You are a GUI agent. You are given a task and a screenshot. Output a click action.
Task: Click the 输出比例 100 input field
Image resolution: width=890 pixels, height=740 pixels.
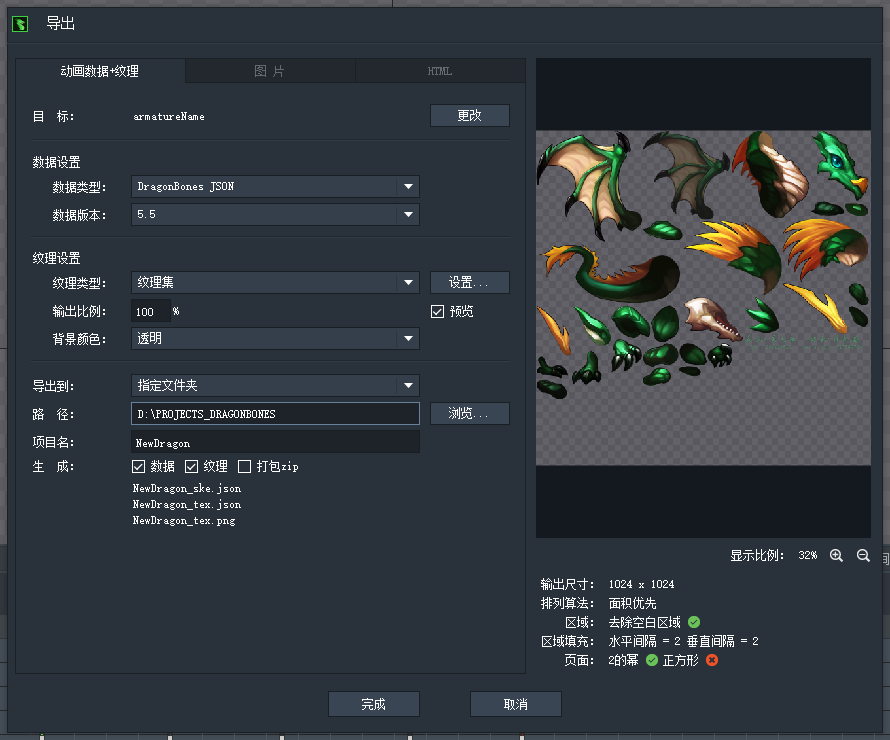(151, 312)
